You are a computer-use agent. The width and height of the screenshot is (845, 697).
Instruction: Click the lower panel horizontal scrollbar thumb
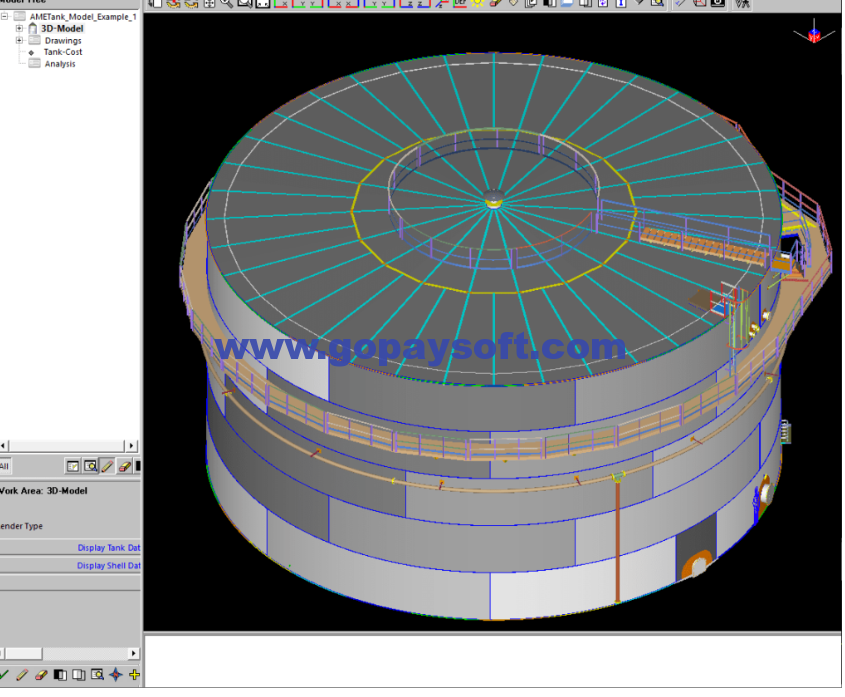[22, 653]
